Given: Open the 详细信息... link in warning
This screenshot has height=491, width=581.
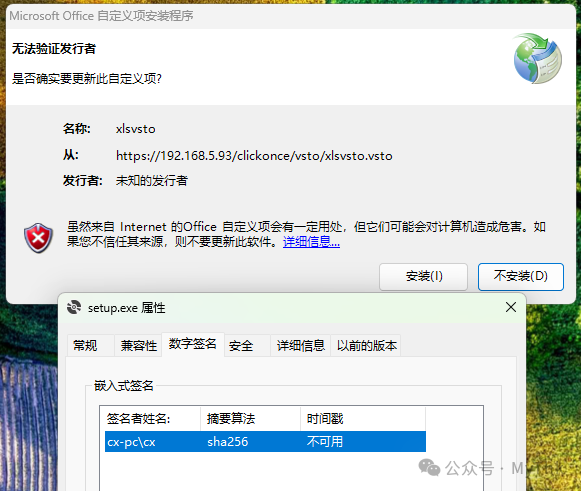Looking at the screenshot, I should [311, 242].
